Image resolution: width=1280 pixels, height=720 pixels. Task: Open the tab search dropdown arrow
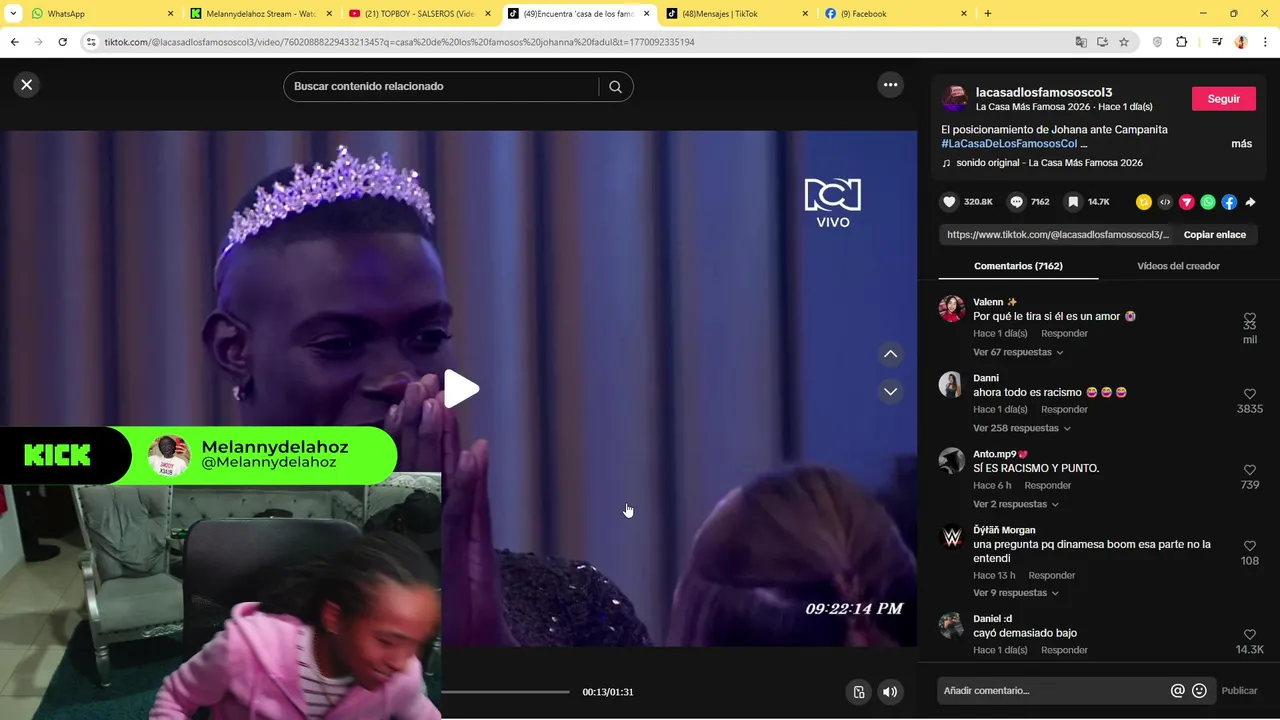click(13, 14)
